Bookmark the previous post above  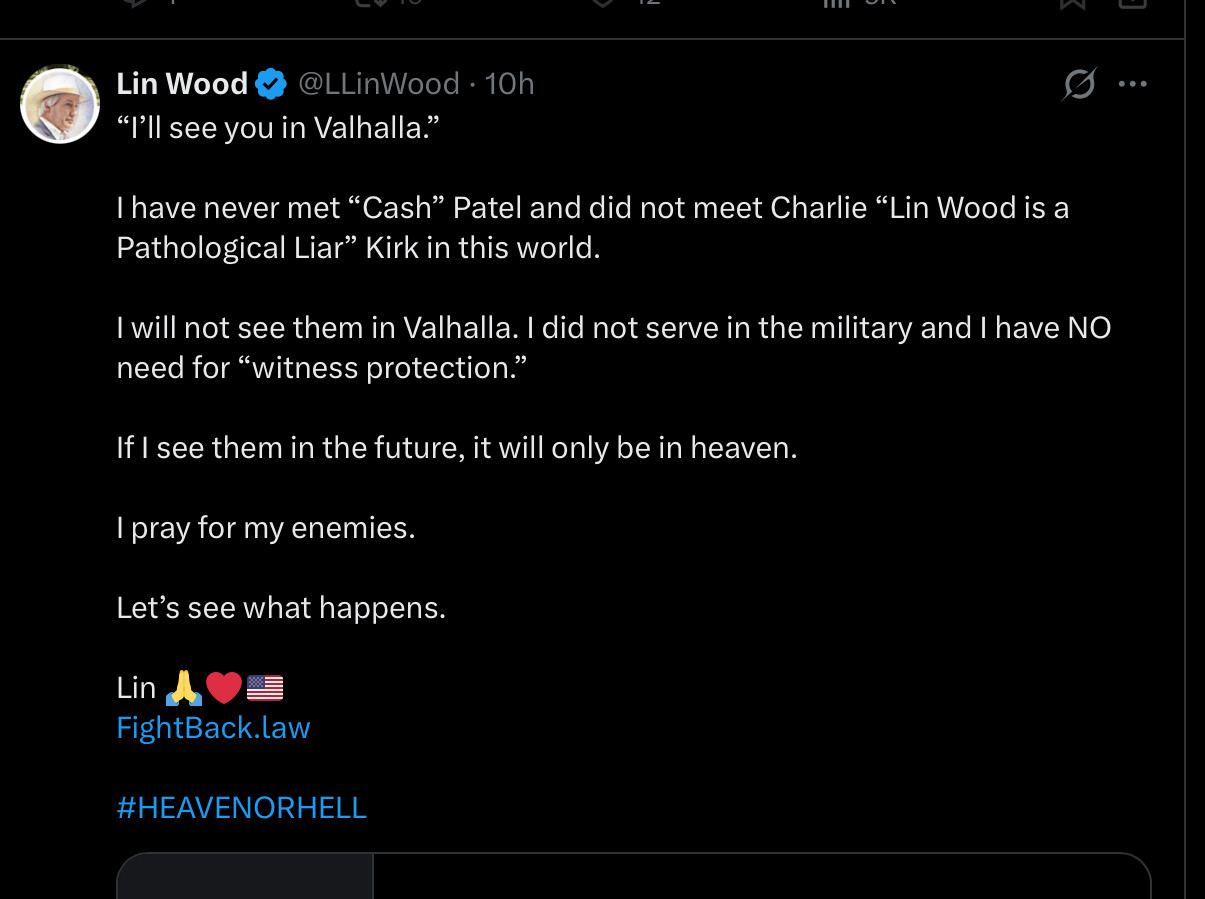coord(1073,4)
